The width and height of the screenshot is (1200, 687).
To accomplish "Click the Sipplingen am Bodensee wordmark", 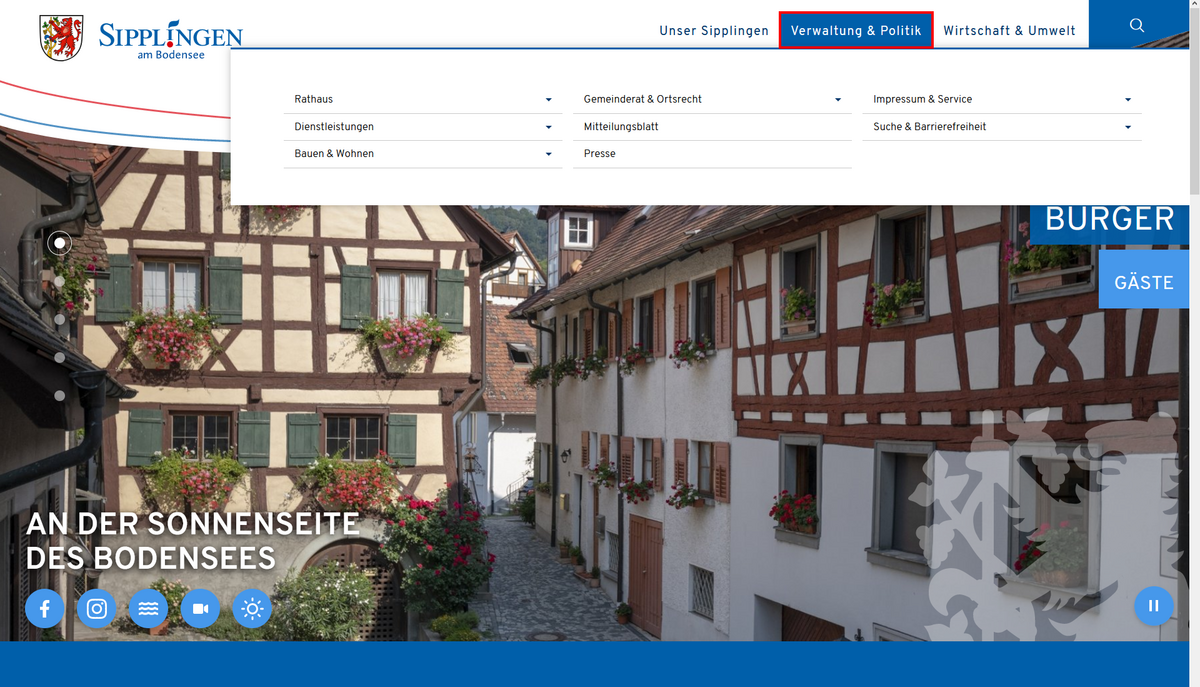I will pos(170,40).
